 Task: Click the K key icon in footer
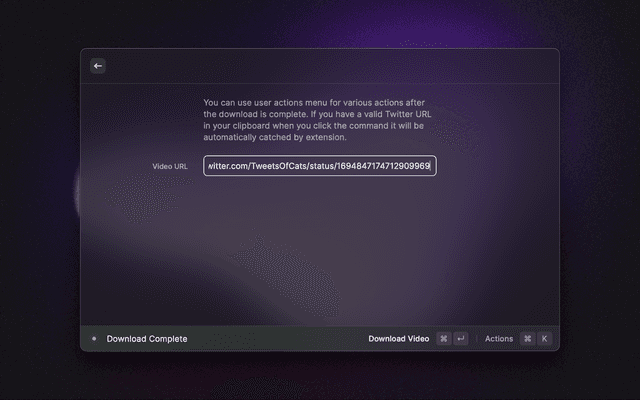click(545, 339)
